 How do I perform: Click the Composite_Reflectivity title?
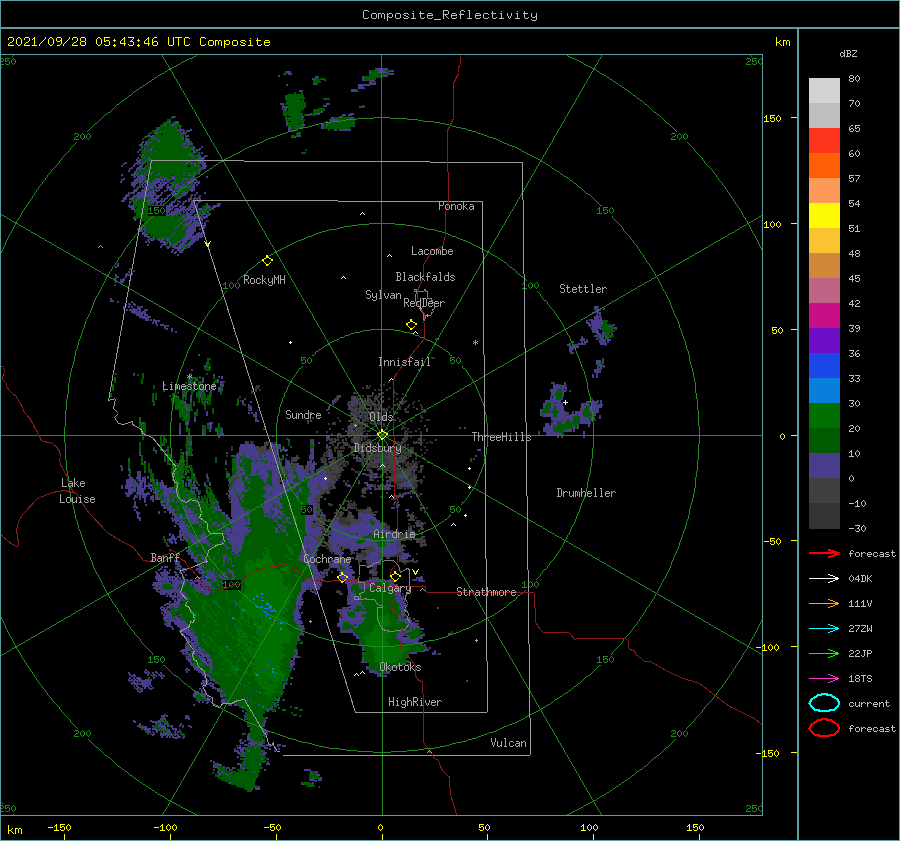coord(450,15)
